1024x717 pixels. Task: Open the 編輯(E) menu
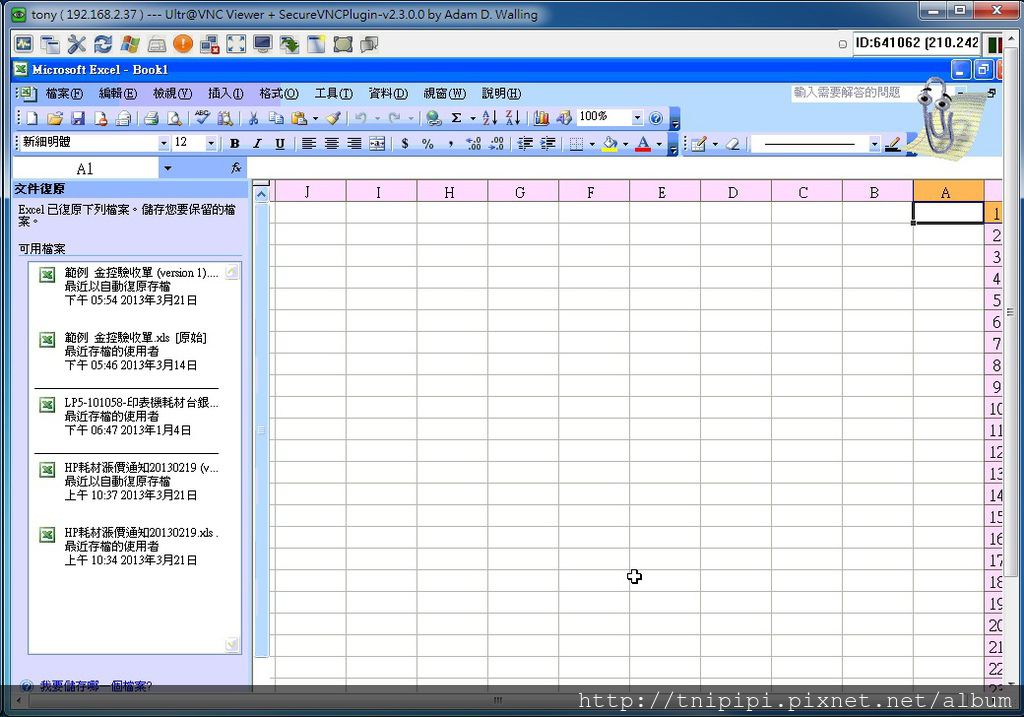tap(118, 94)
